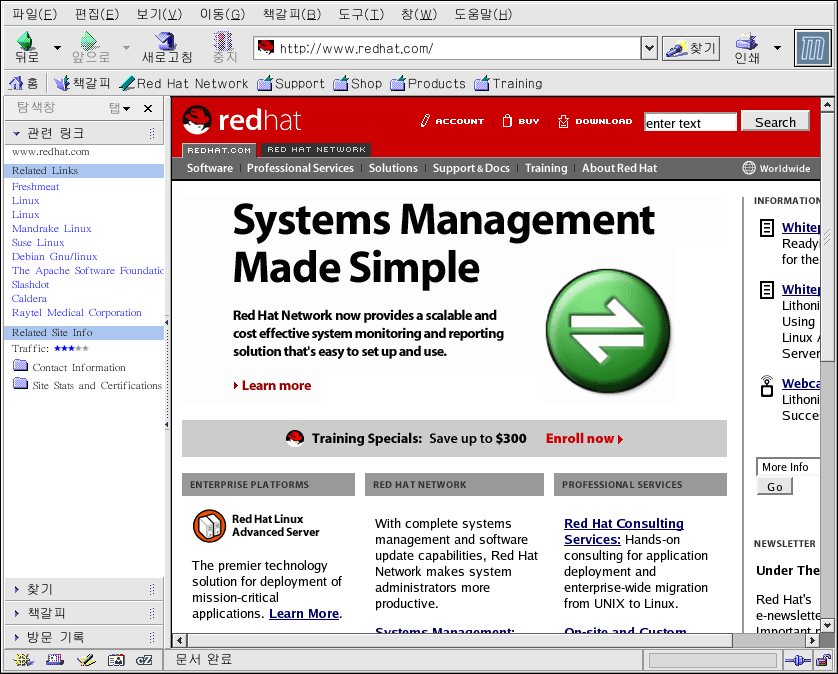Click the security lock icon in status bar

822,660
